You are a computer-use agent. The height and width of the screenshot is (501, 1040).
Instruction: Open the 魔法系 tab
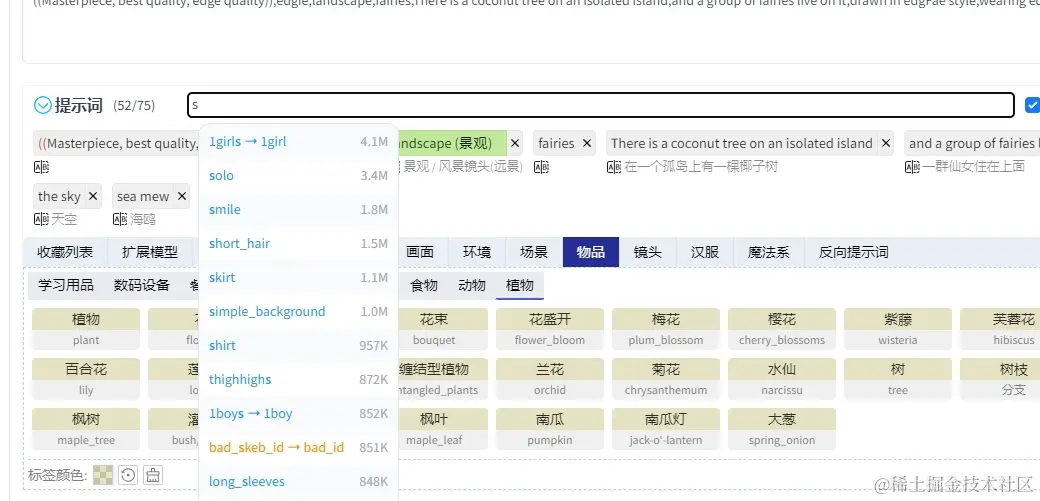click(x=769, y=252)
